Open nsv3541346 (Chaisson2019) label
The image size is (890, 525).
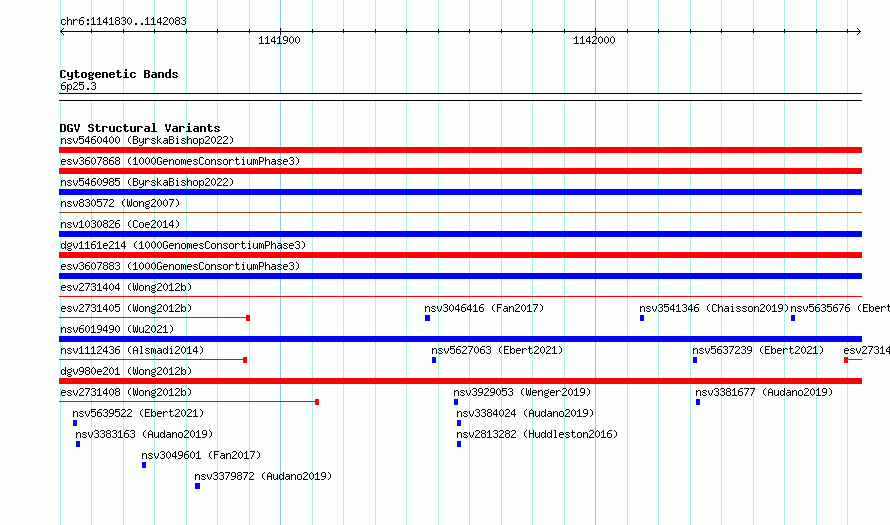click(714, 308)
